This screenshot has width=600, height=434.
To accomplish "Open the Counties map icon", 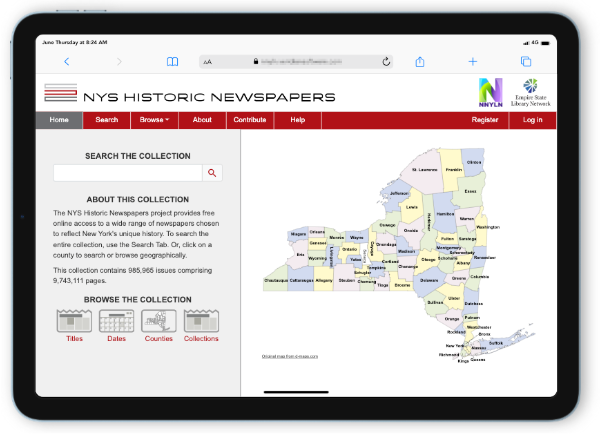I will [158, 322].
